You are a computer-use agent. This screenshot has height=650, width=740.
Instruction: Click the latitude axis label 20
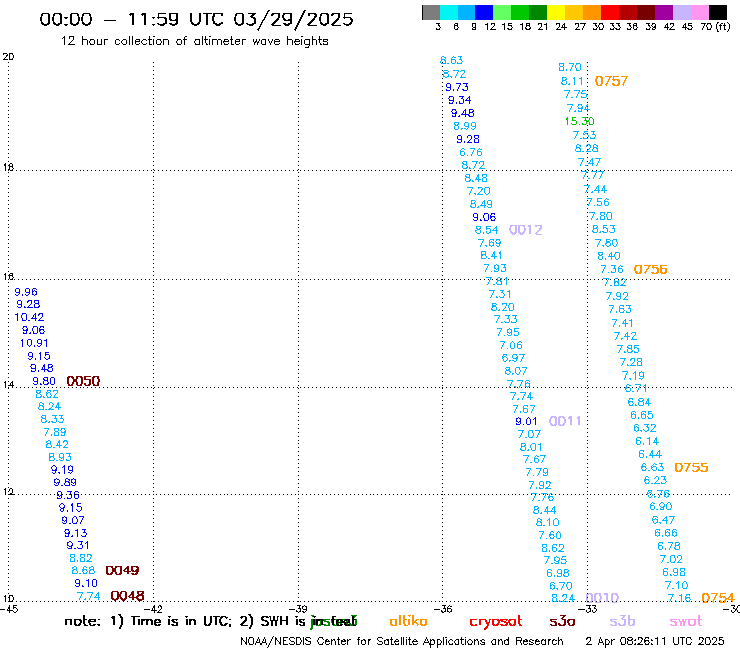(x=8, y=57)
